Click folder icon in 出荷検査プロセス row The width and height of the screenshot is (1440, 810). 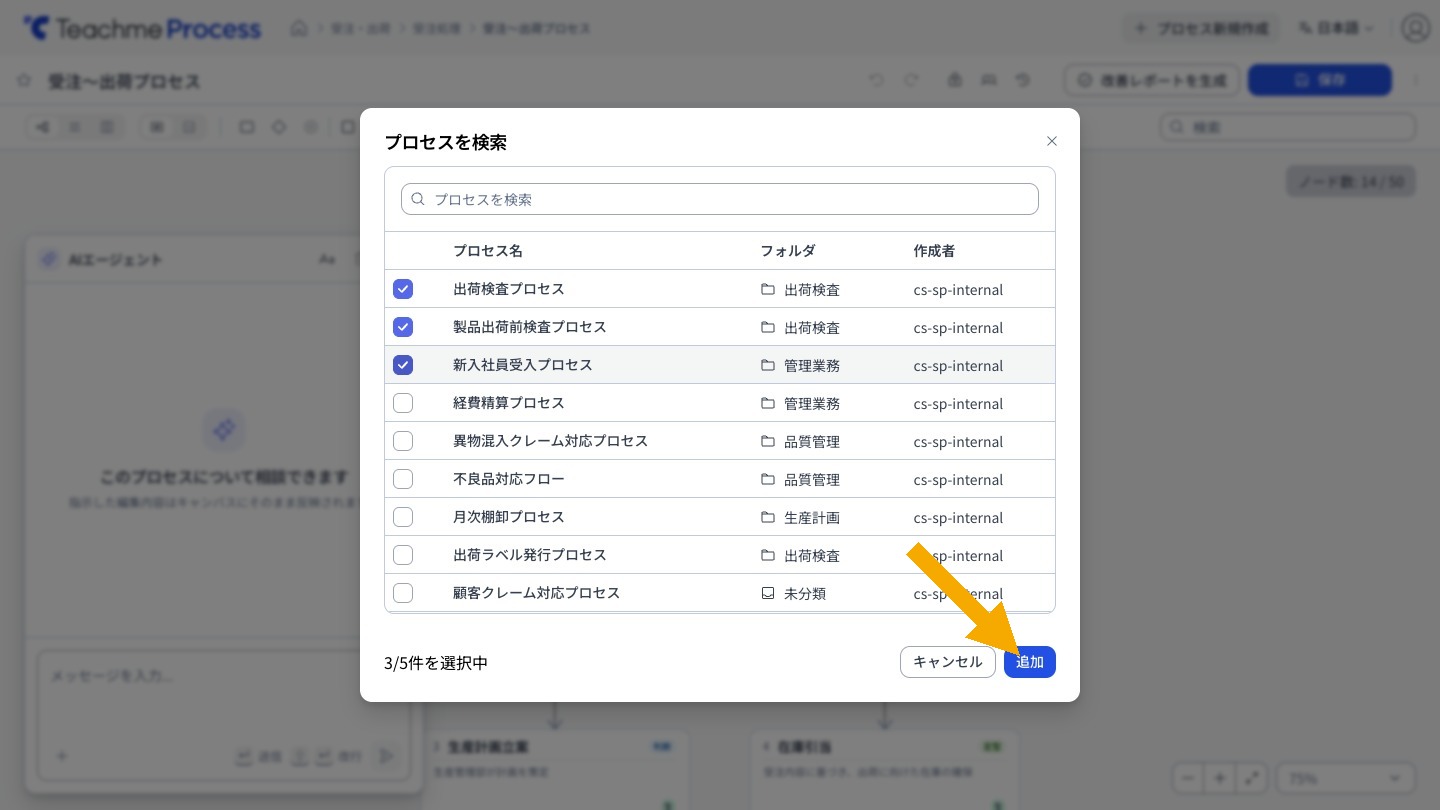(x=768, y=289)
